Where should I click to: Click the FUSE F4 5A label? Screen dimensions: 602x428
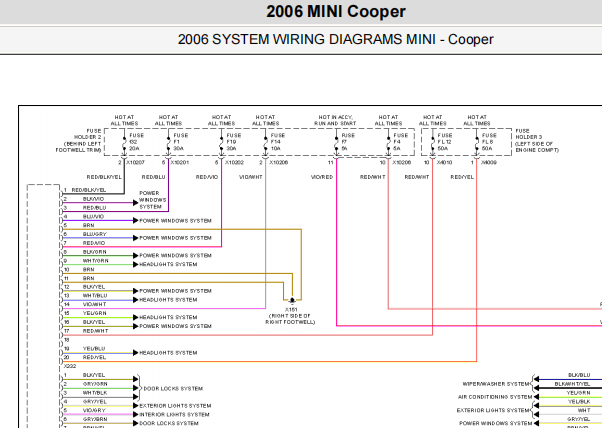(400, 142)
